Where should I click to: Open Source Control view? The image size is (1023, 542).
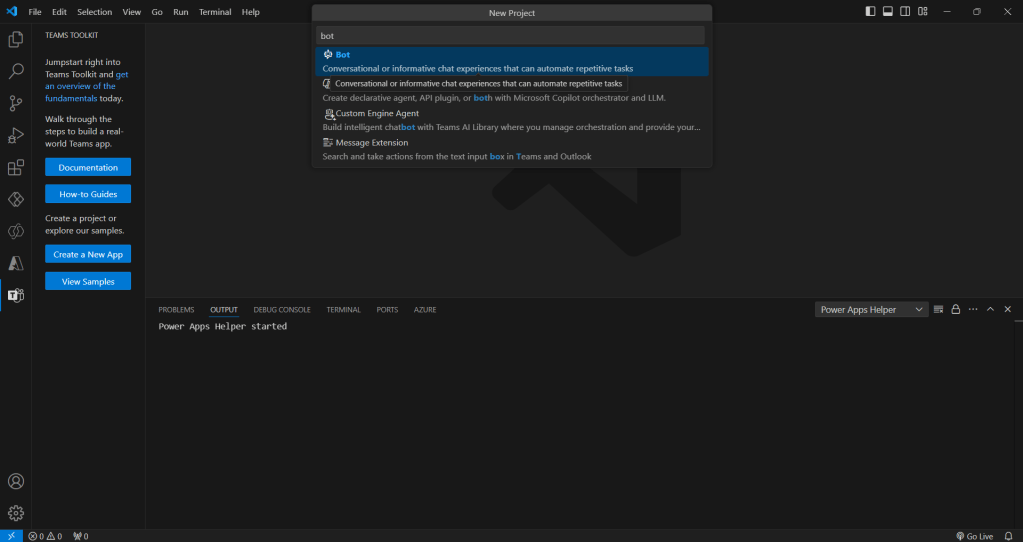16,103
